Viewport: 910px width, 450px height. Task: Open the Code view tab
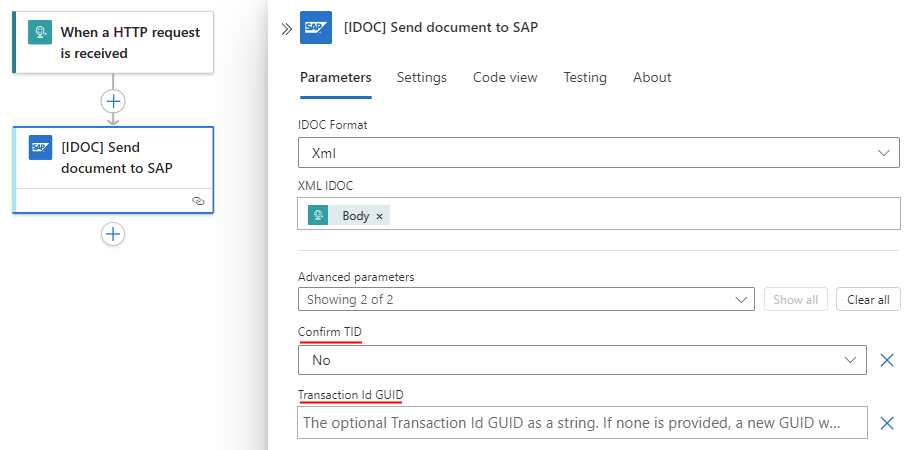505,77
